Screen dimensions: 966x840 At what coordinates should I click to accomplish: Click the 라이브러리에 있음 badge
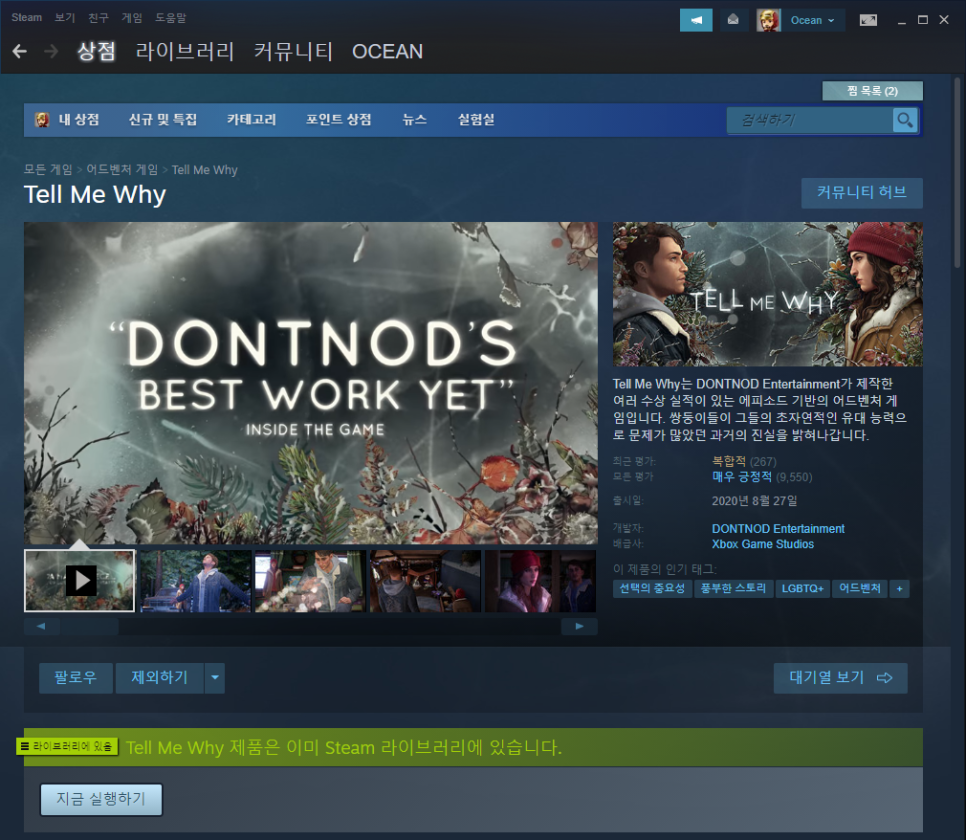coord(67,746)
